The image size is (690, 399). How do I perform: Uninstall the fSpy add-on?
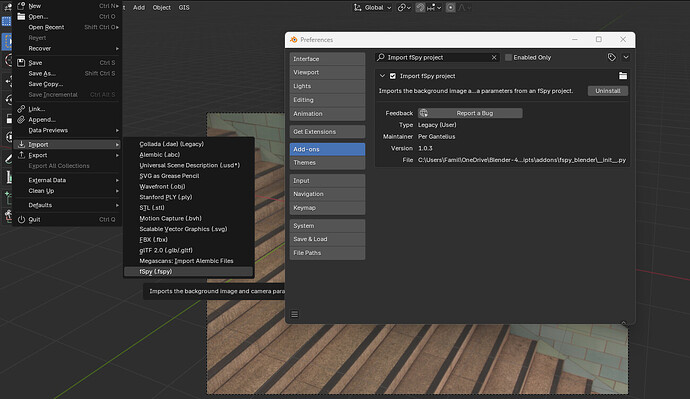[x=608, y=91]
